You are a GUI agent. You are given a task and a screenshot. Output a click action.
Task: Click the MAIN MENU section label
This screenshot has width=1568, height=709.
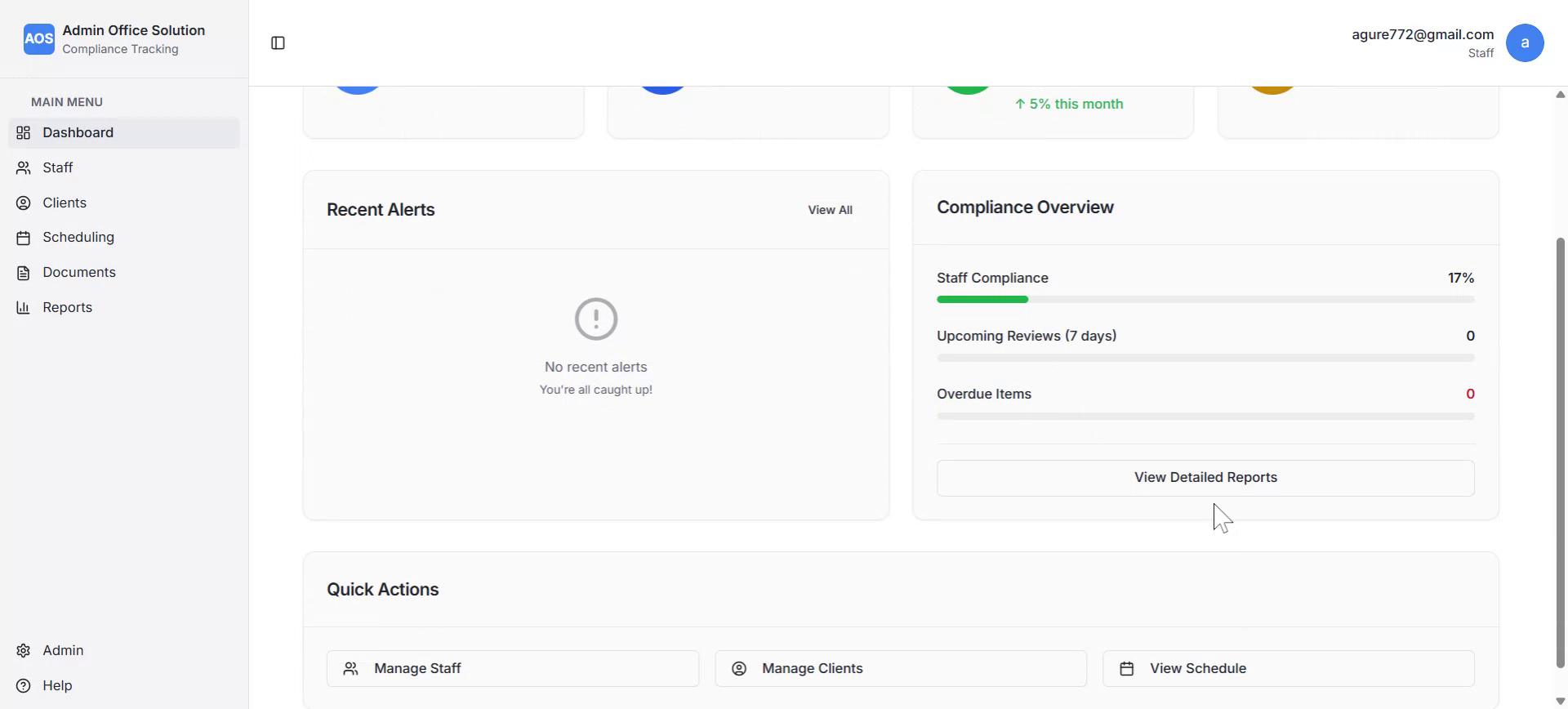pyautogui.click(x=67, y=102)
